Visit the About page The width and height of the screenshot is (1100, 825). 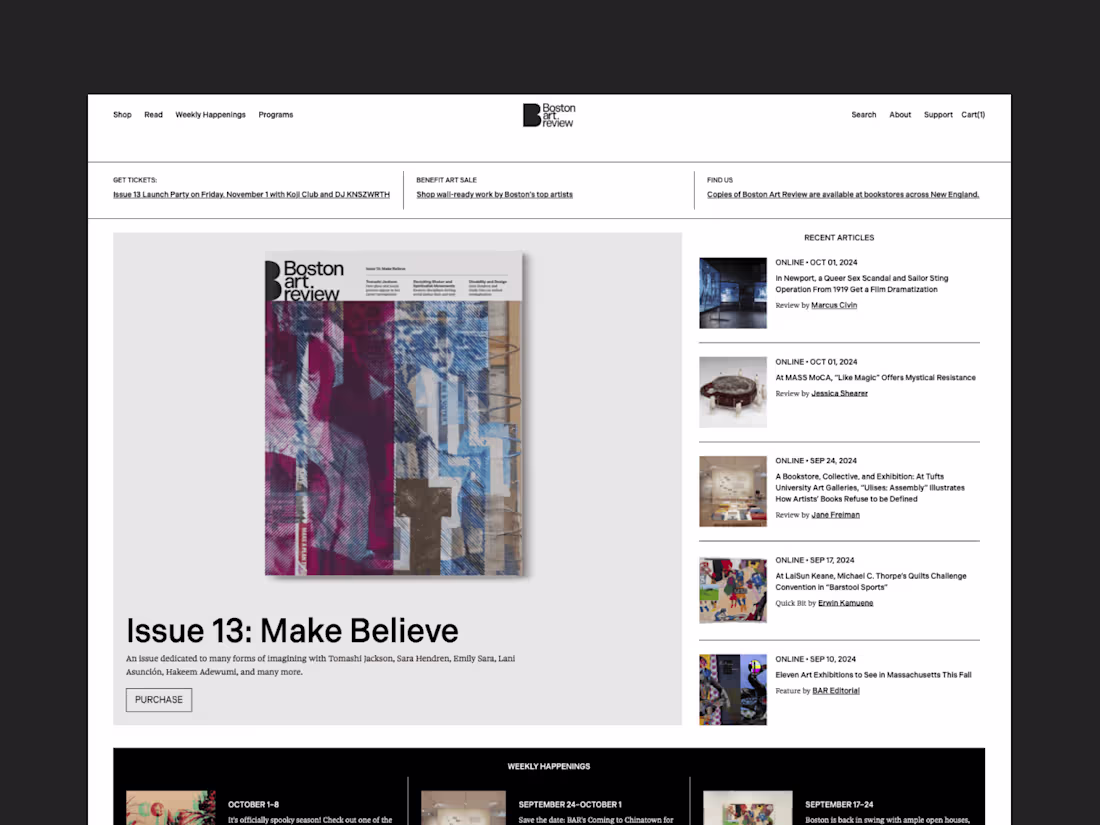900,114
